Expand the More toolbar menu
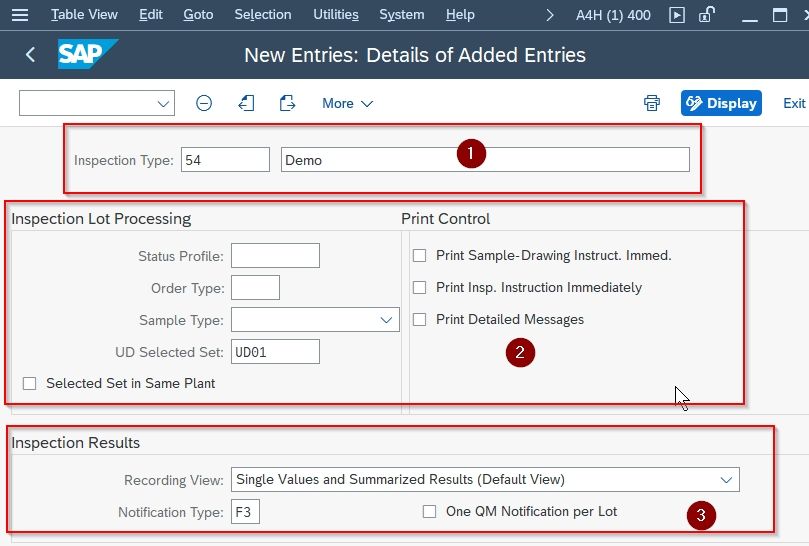 [347, 103]
